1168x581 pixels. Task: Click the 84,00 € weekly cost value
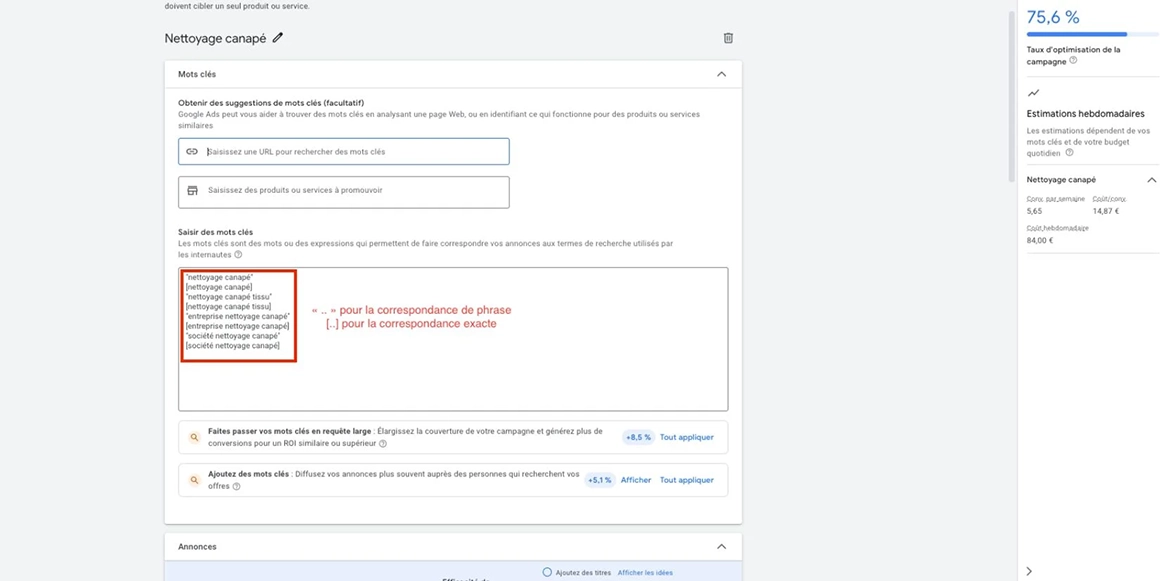1040,241
